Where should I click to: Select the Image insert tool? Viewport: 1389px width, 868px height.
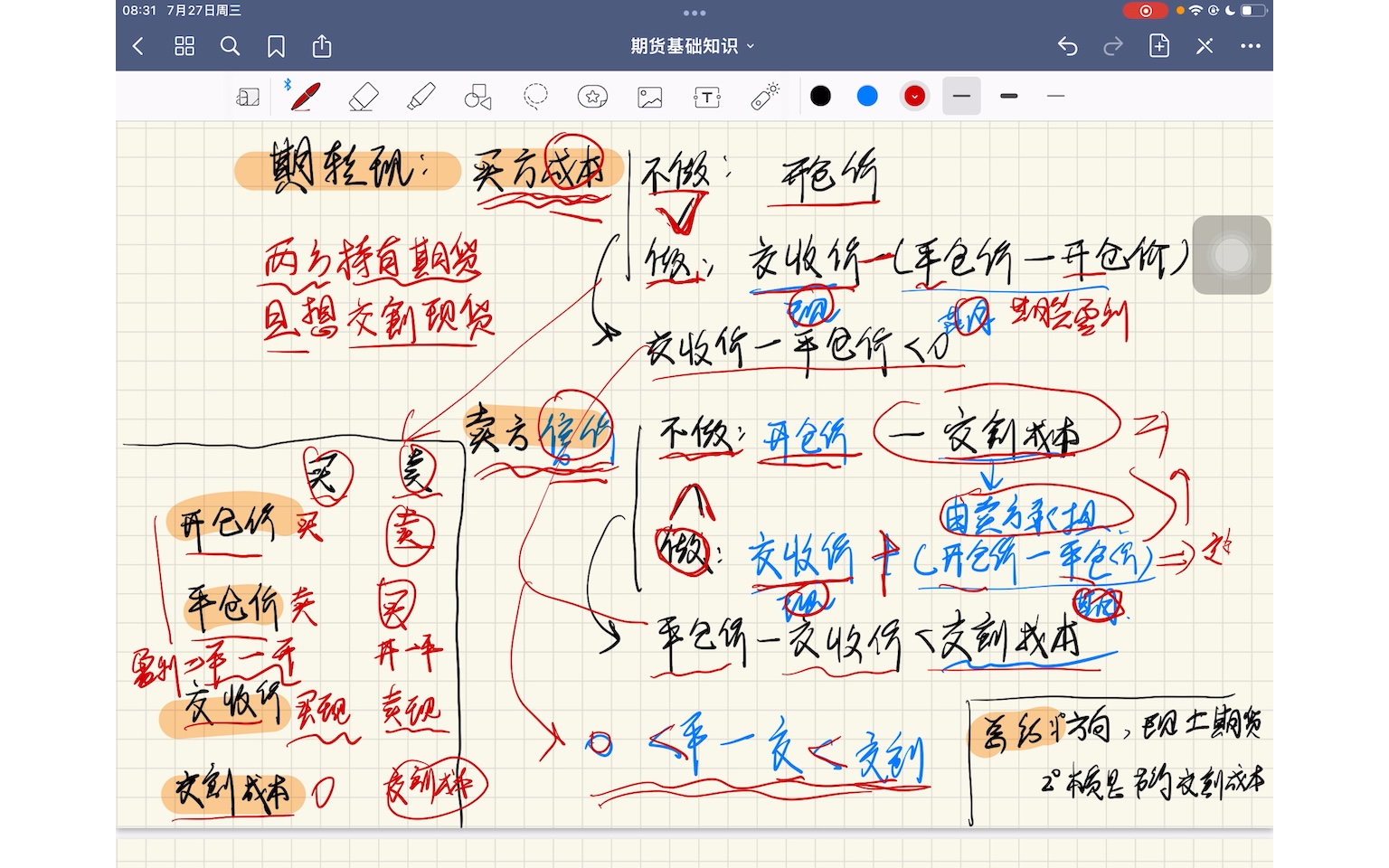coord(650,97)
